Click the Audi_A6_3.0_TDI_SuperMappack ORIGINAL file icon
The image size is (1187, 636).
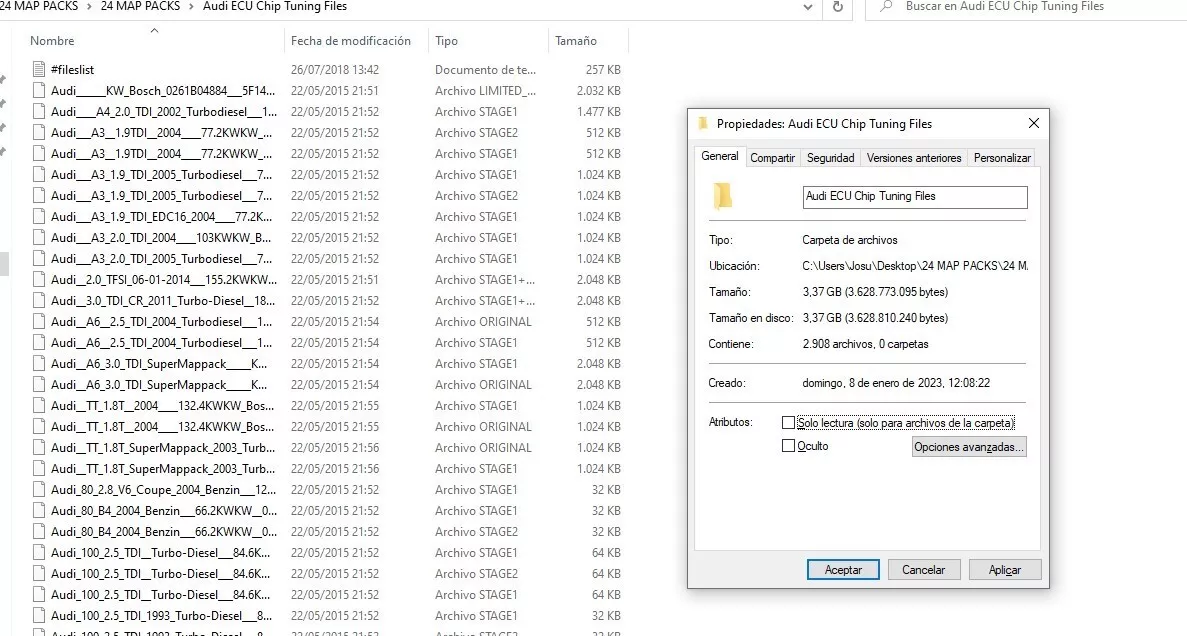point(39,385)
